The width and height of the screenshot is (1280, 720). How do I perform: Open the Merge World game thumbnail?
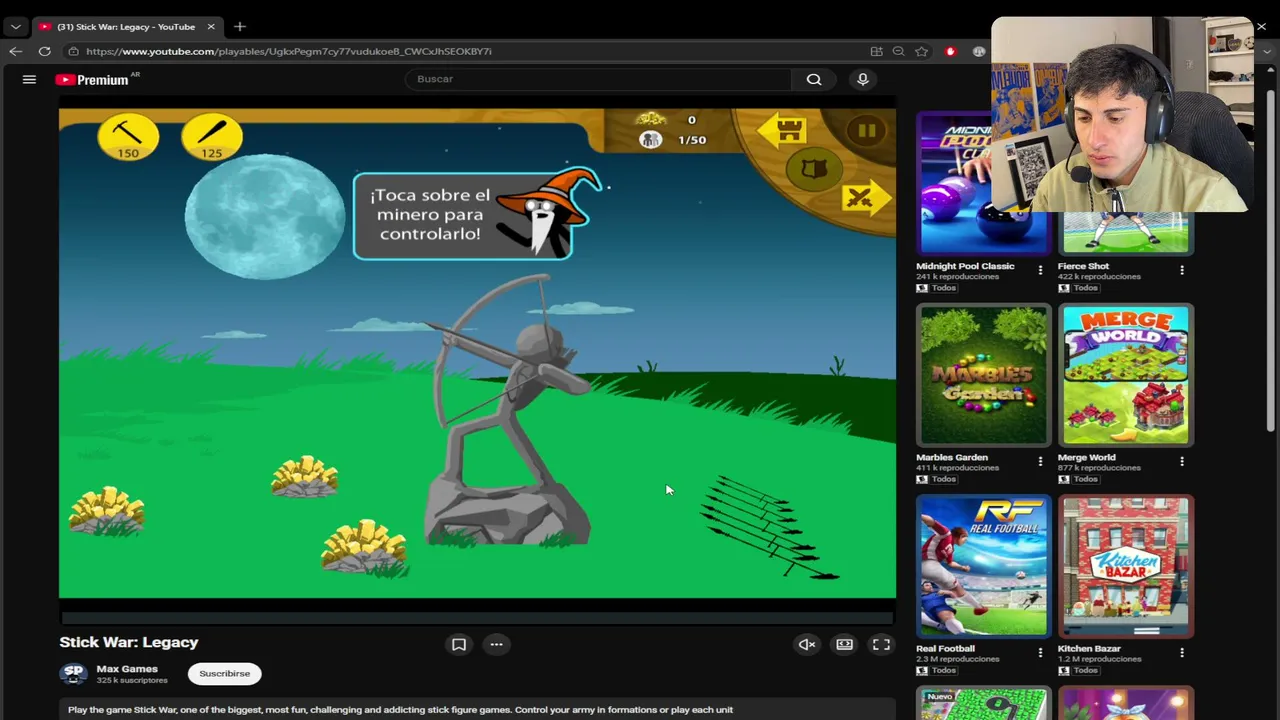click(1125, 375)
